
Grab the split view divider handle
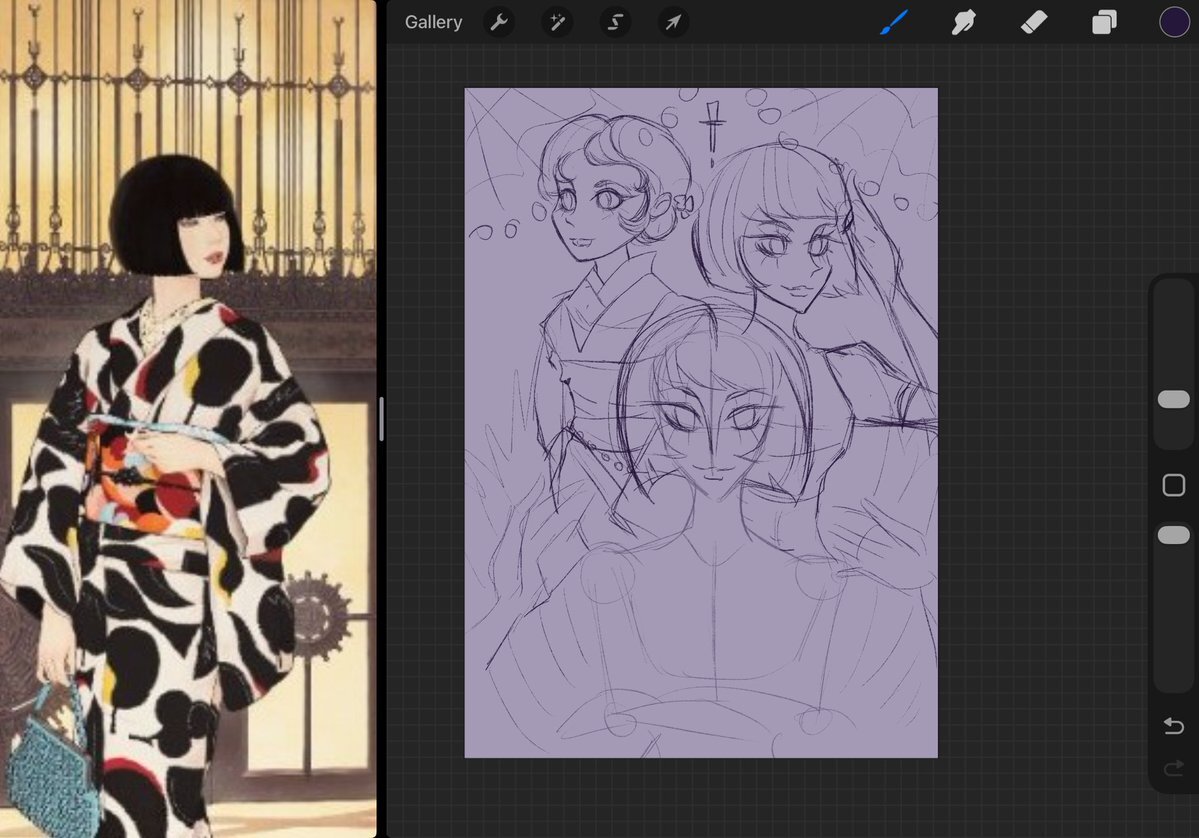click(381, 419)
